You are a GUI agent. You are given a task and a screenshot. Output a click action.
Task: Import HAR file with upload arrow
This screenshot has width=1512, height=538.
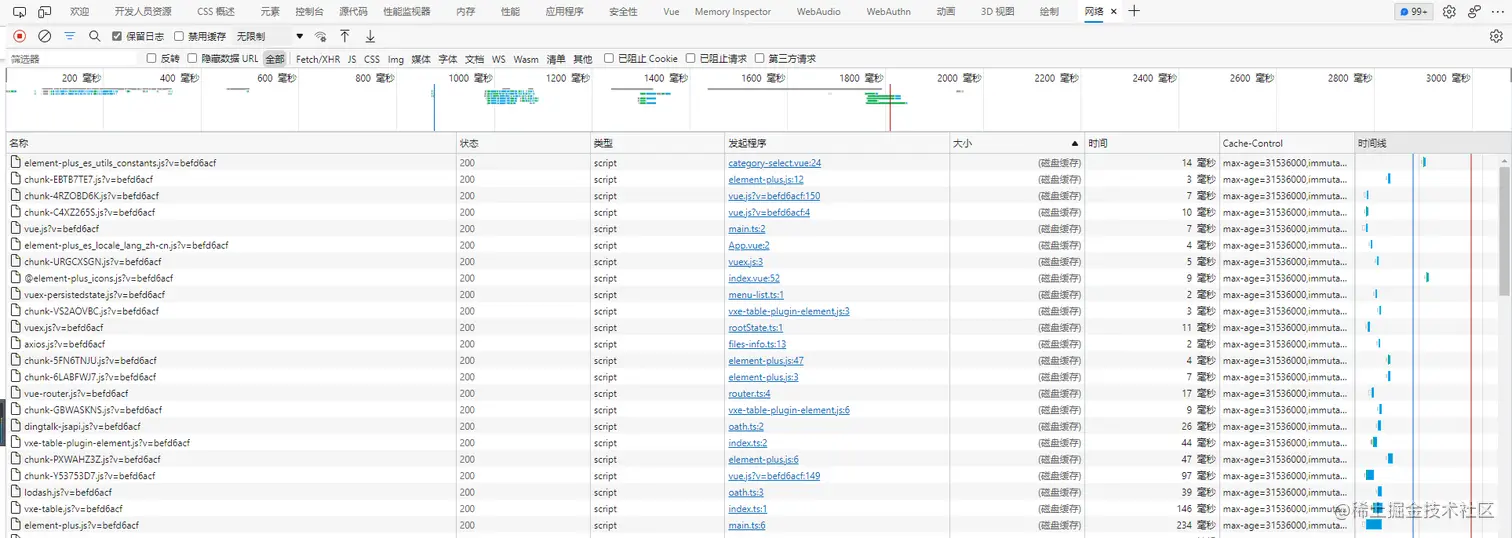(x=345, y=36)
